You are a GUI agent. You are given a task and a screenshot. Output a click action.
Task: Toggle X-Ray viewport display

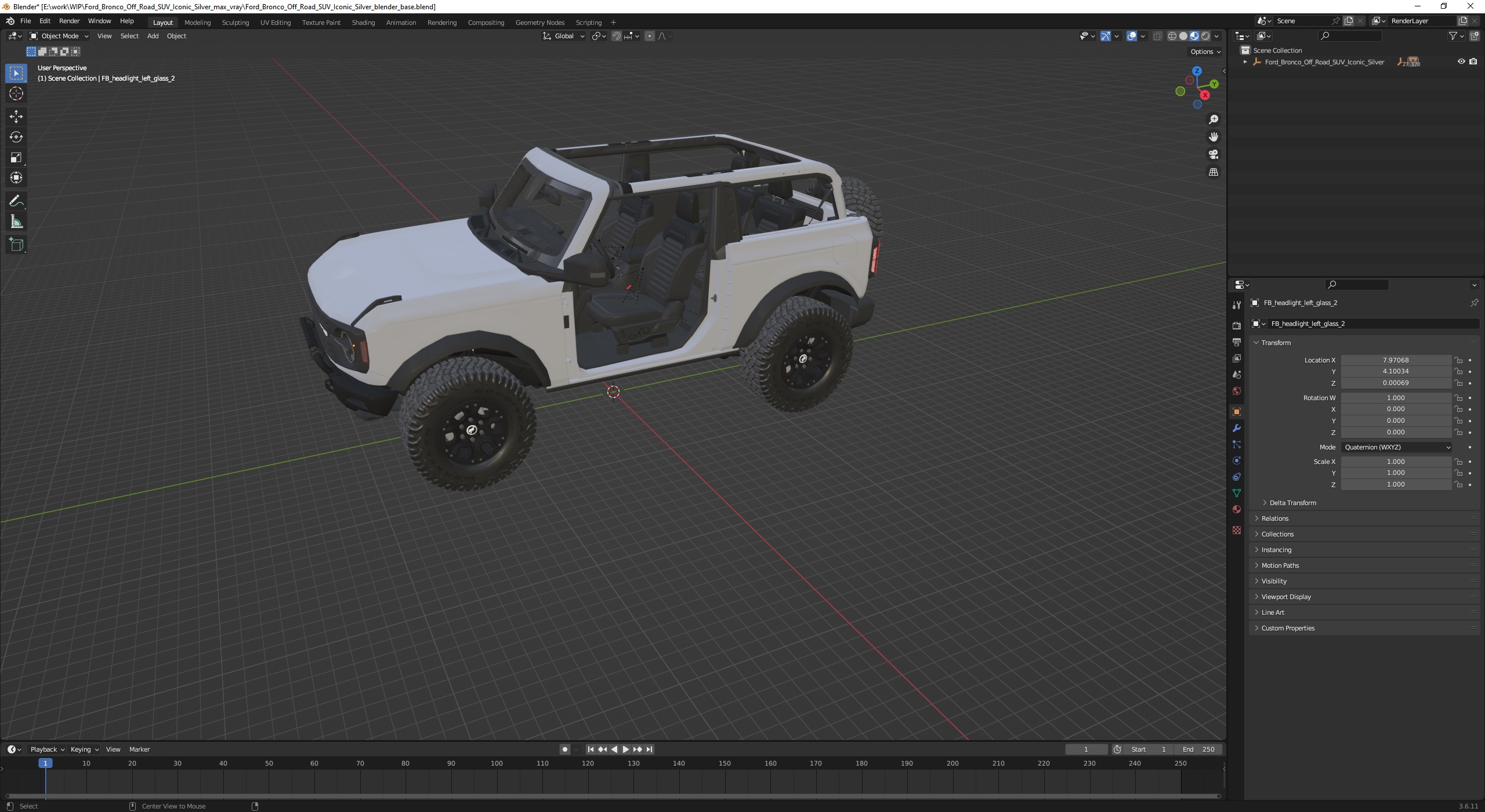point(1157,36)
